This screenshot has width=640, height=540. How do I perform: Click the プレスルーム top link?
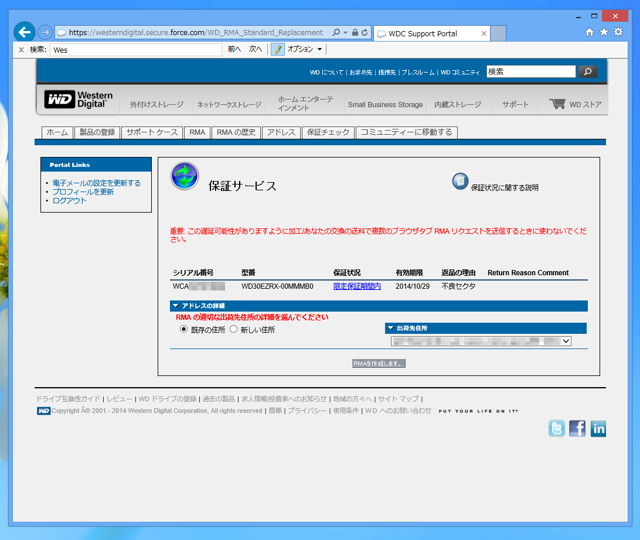418,72
